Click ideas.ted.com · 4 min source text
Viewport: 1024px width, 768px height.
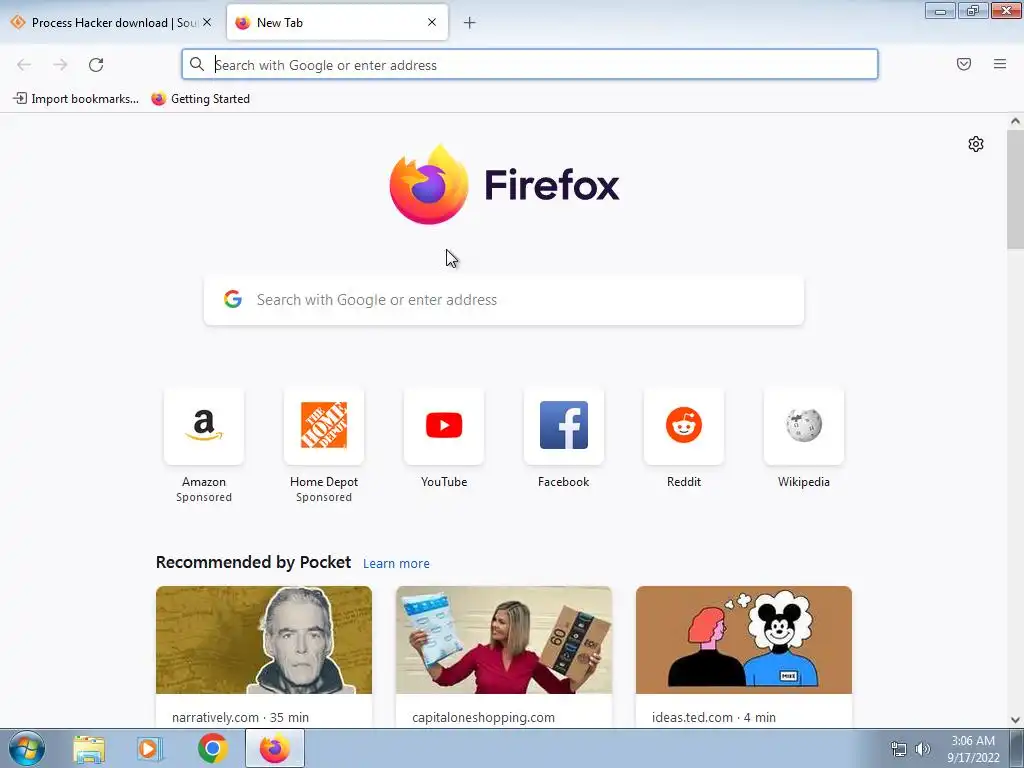[714, 717]
